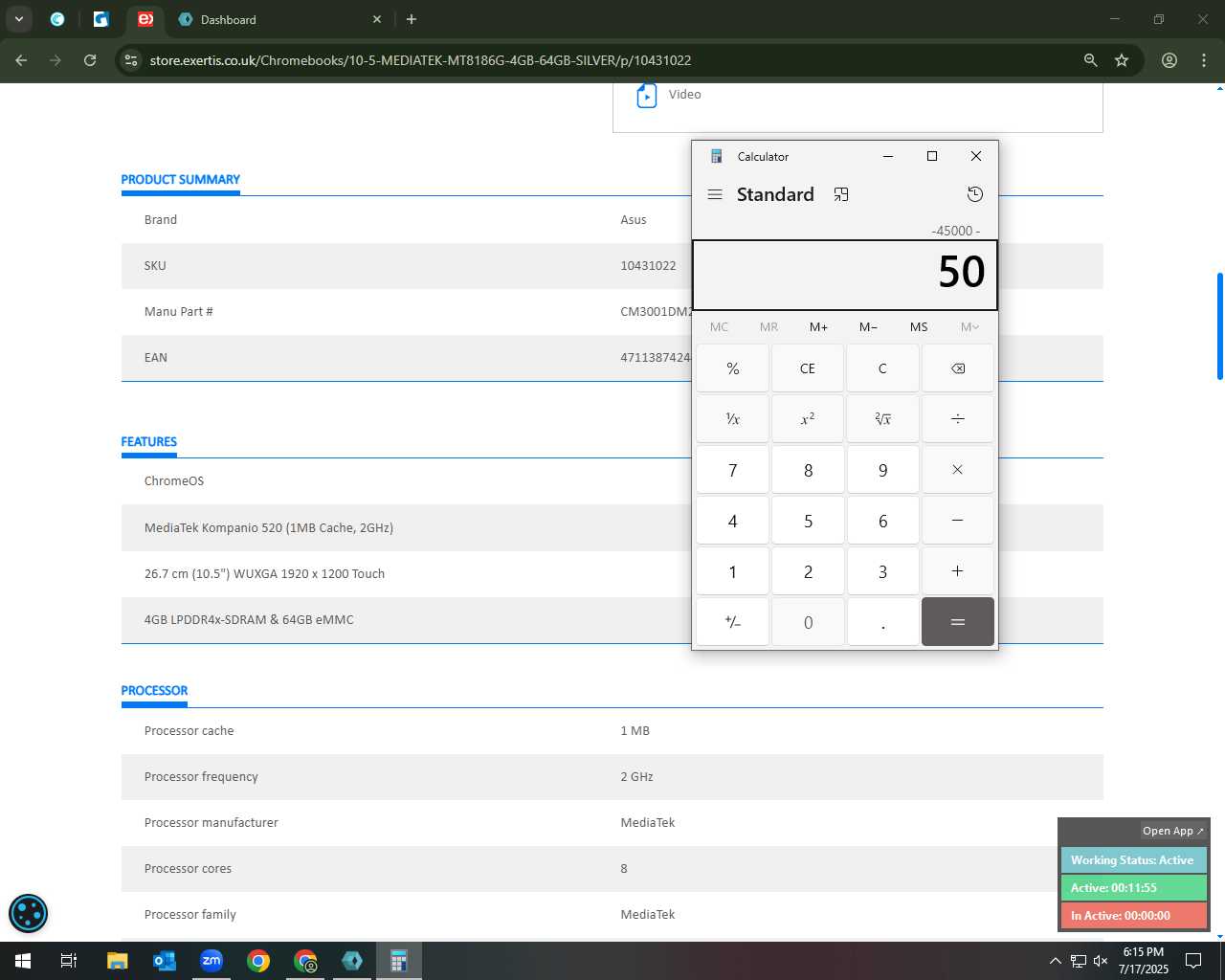Click the page vertical scrollbar thumb
This screenshot has height=980, width=1225.
[x=1219, y=325]
